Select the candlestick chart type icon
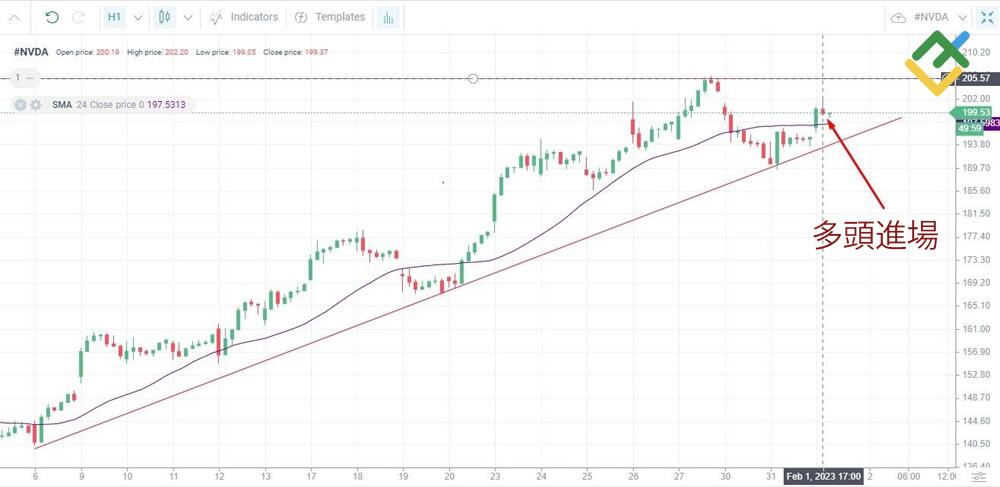This screenshot has height=487, width=1000. 165,17
